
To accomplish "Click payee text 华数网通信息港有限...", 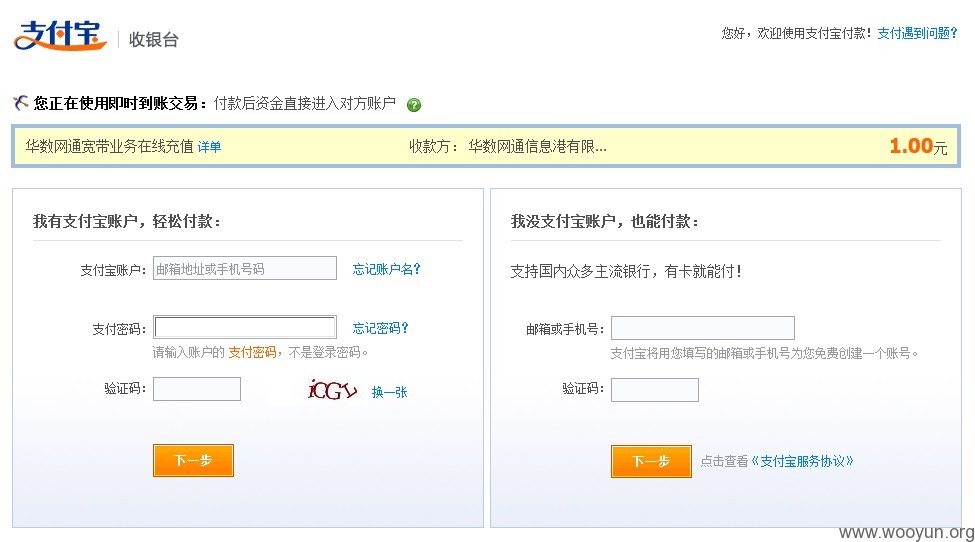I will coord(537,147).
